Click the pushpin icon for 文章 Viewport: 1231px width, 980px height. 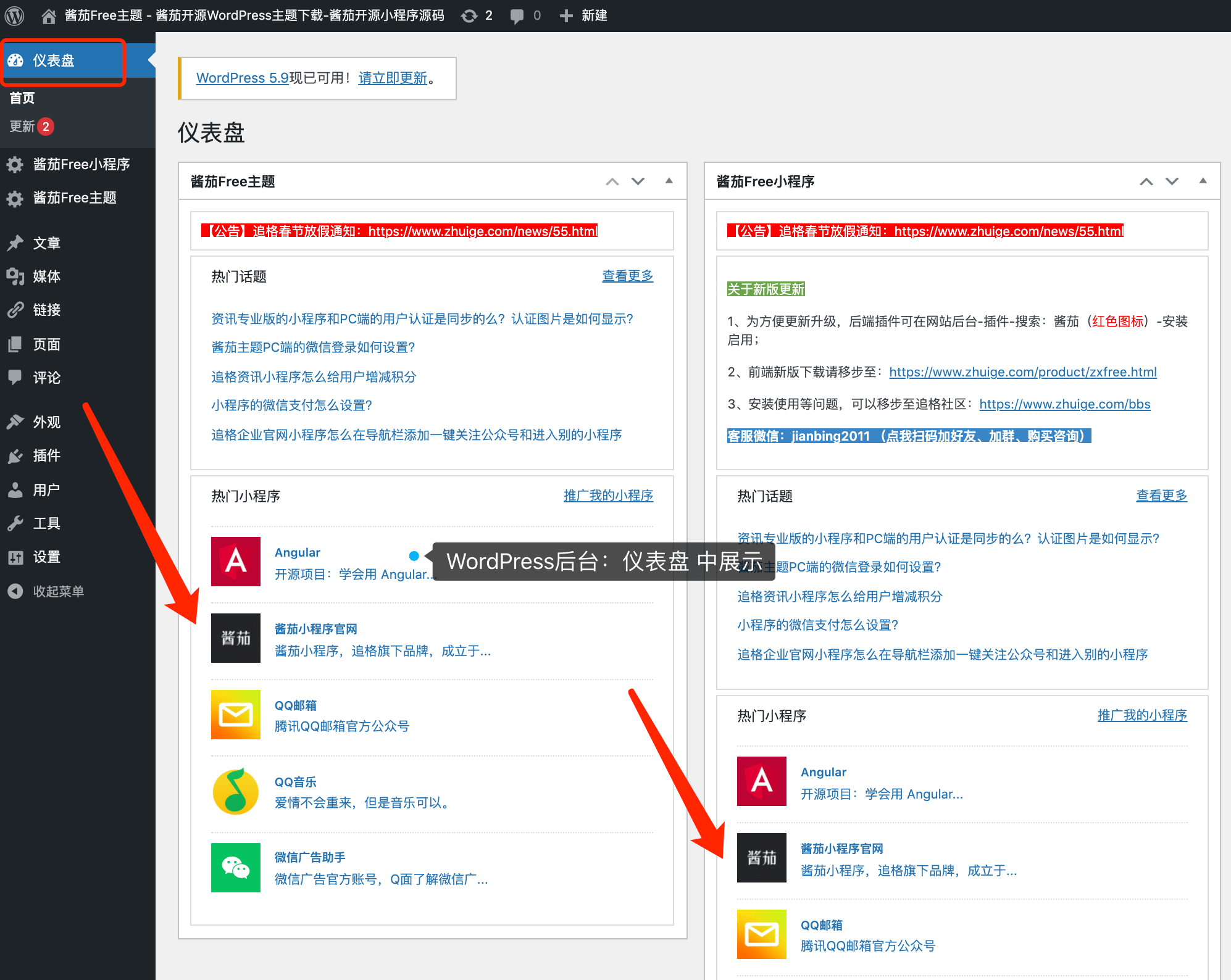pyautogui.click(x=15, y=243)
